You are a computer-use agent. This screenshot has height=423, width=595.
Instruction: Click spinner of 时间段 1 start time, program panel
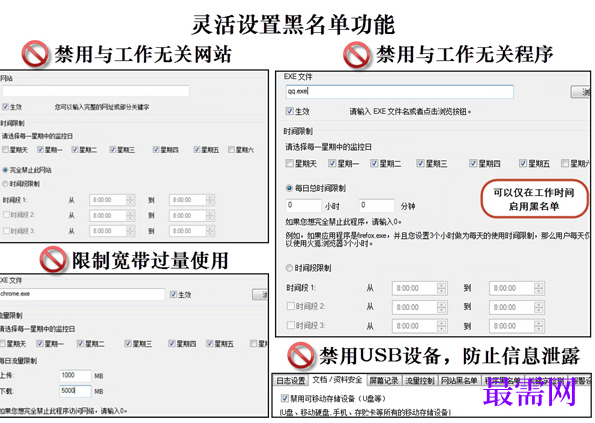(x=441, y=288)
